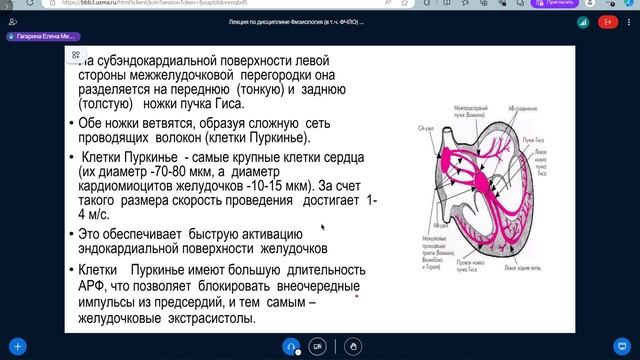This screenshot has height=360, width=640.
Task: Add page to favorites star icon
Action: click(x=404, y=2)
